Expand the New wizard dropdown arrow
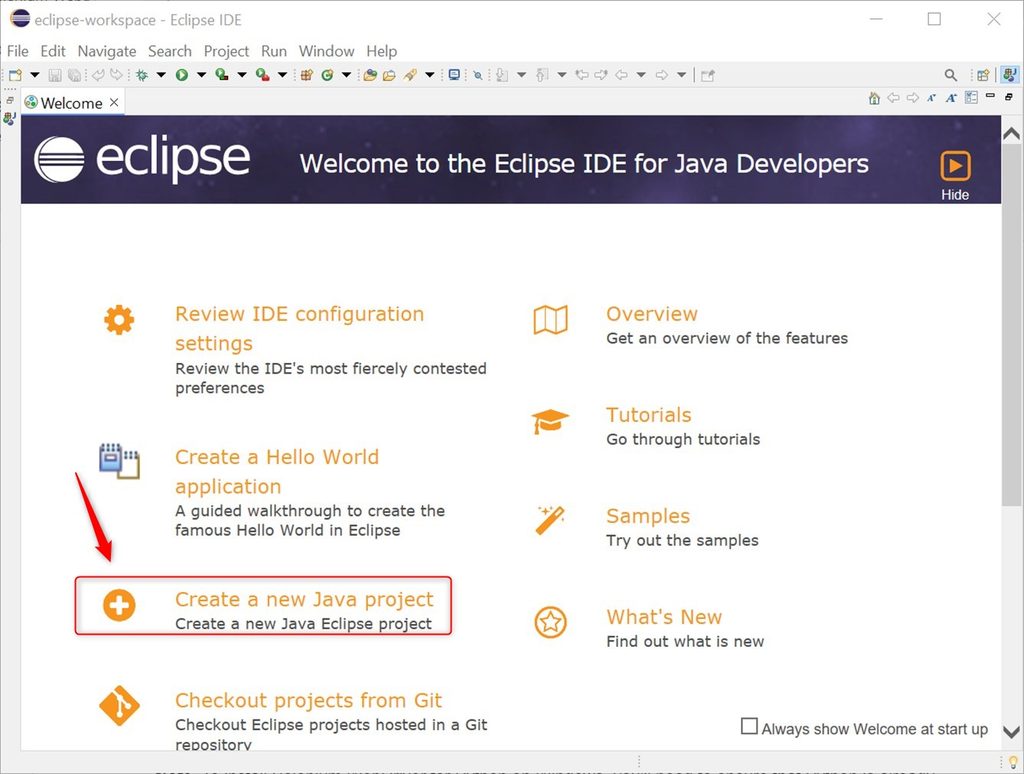Image resolution: width=1024 pixels, height=774 pixels. [x=35, y=75]
